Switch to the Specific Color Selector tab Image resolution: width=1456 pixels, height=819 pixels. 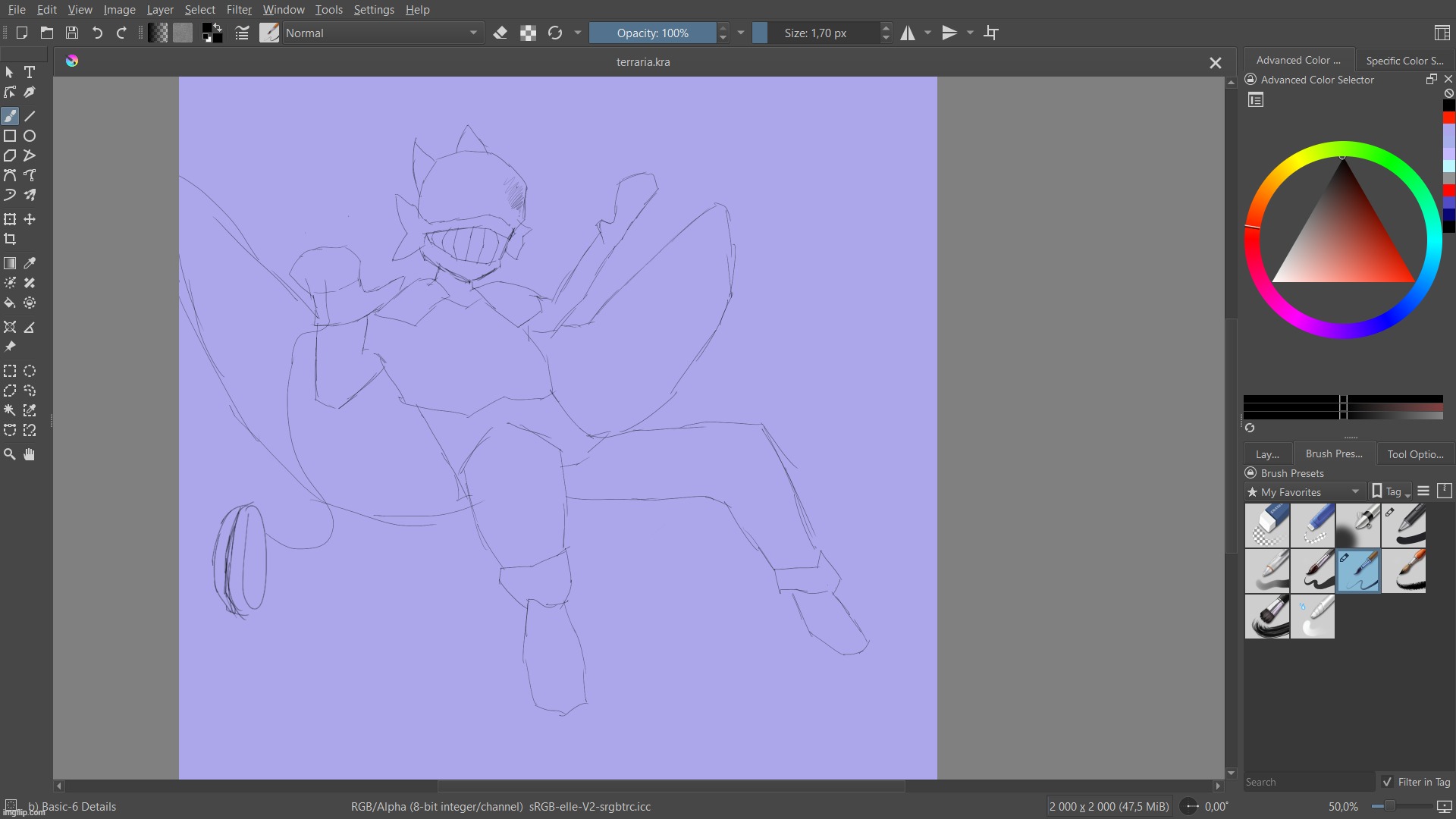click(x=1404, y=61)
